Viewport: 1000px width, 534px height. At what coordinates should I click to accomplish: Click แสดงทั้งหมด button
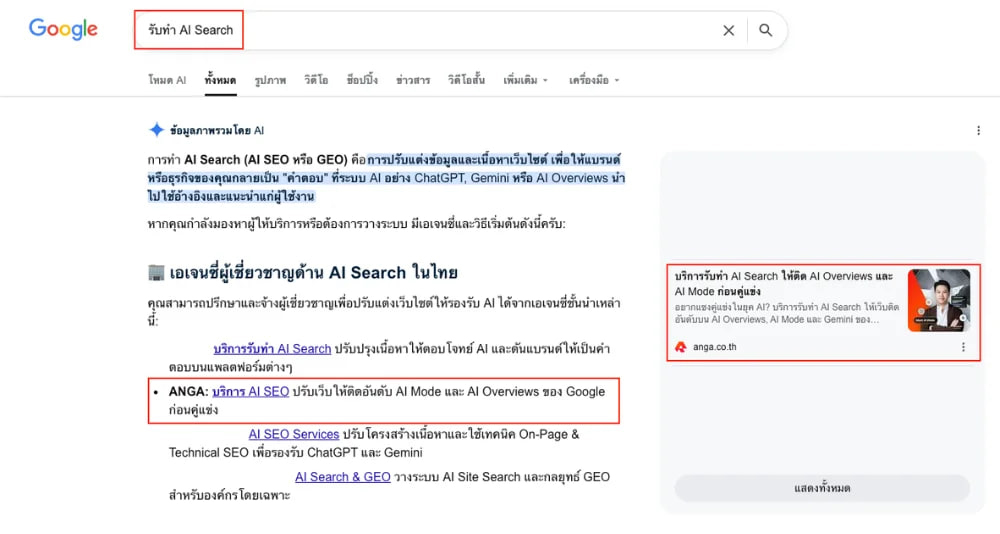(x=822, y=488)
